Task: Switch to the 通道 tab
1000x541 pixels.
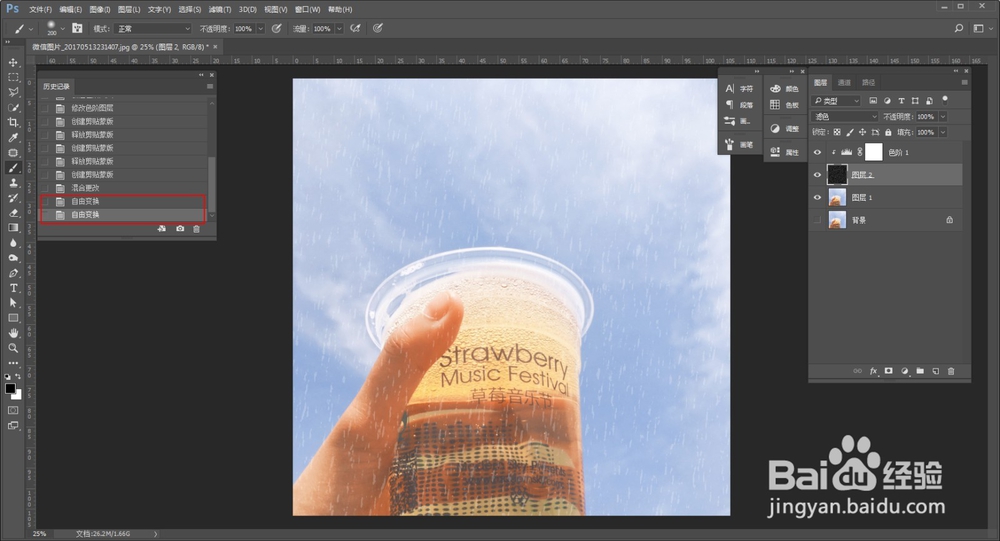Action: (x=844, y=82)
